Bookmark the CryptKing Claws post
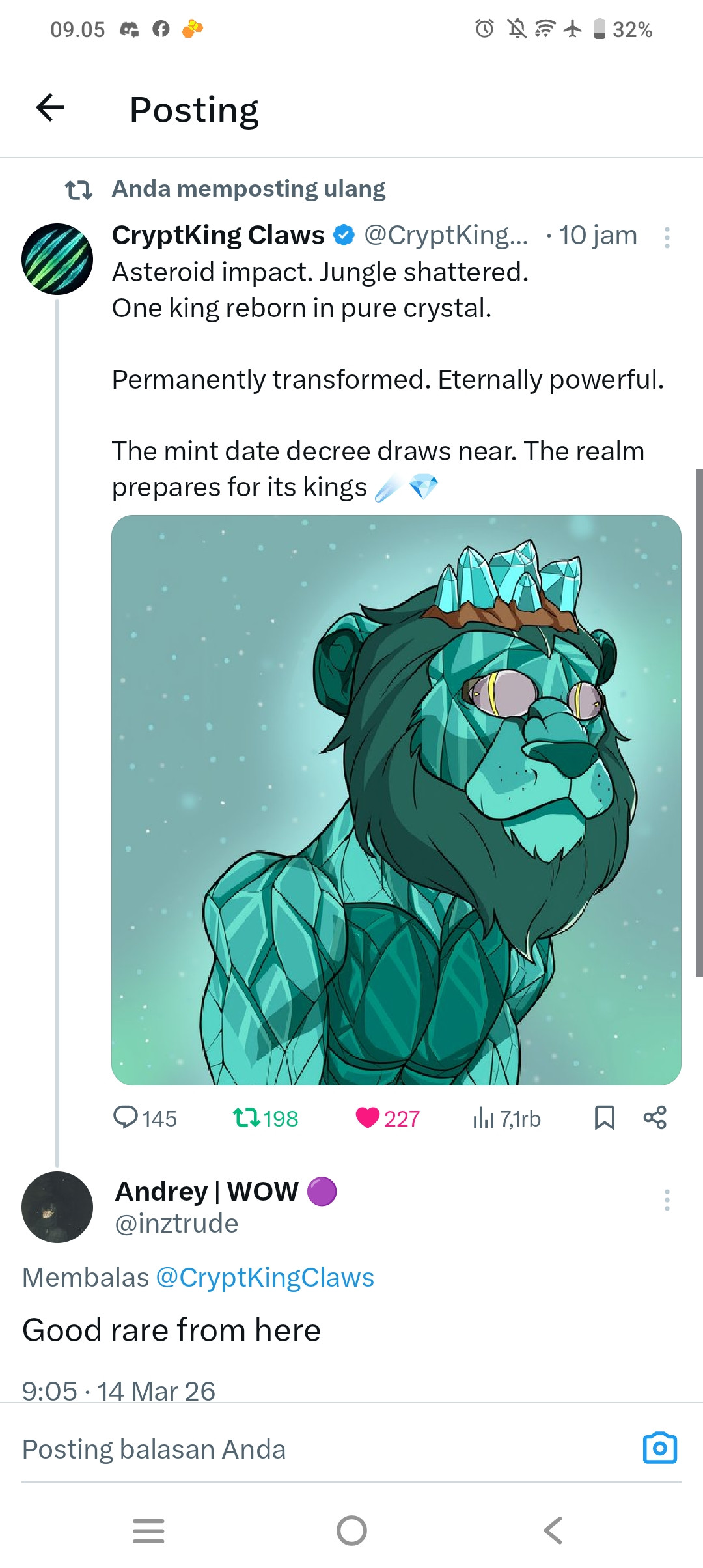703x1568 pixels. pyautogui.click(x=605, y=1117)
